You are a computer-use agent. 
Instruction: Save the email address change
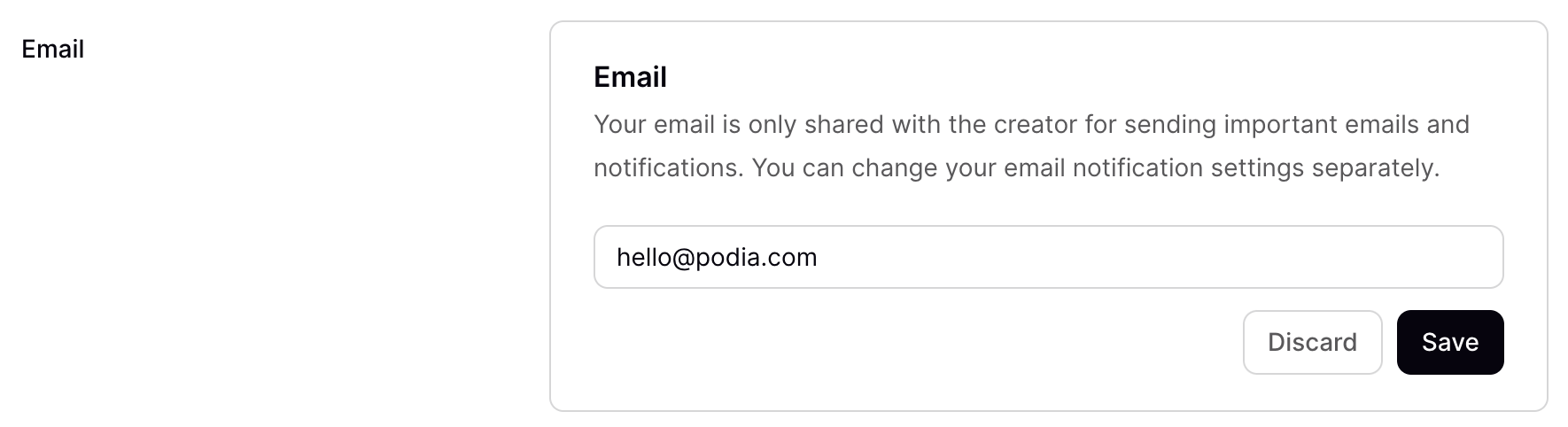(x=1449, y=342)
